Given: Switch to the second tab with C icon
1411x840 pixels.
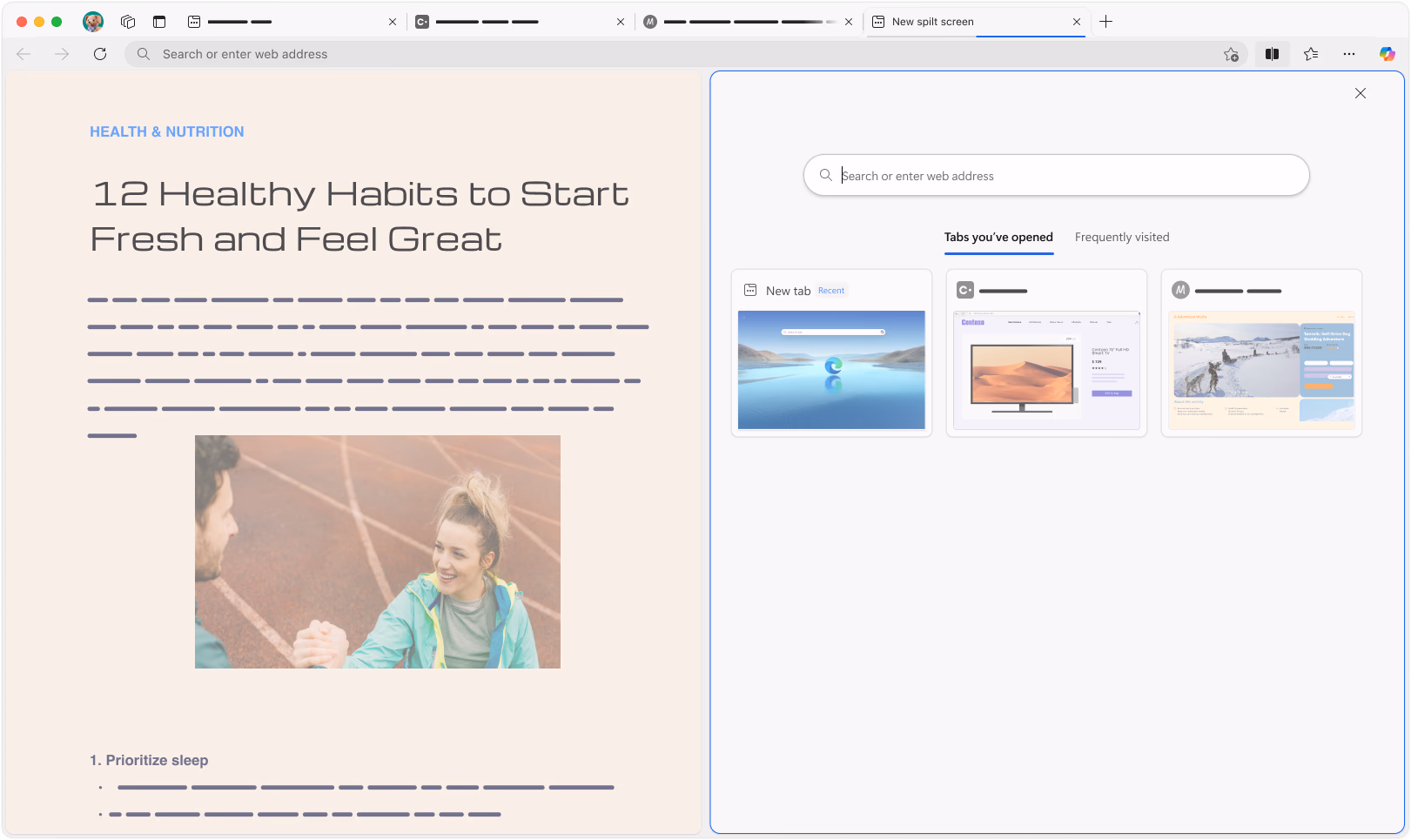Looking at the screenshot, I should [520, 22].
